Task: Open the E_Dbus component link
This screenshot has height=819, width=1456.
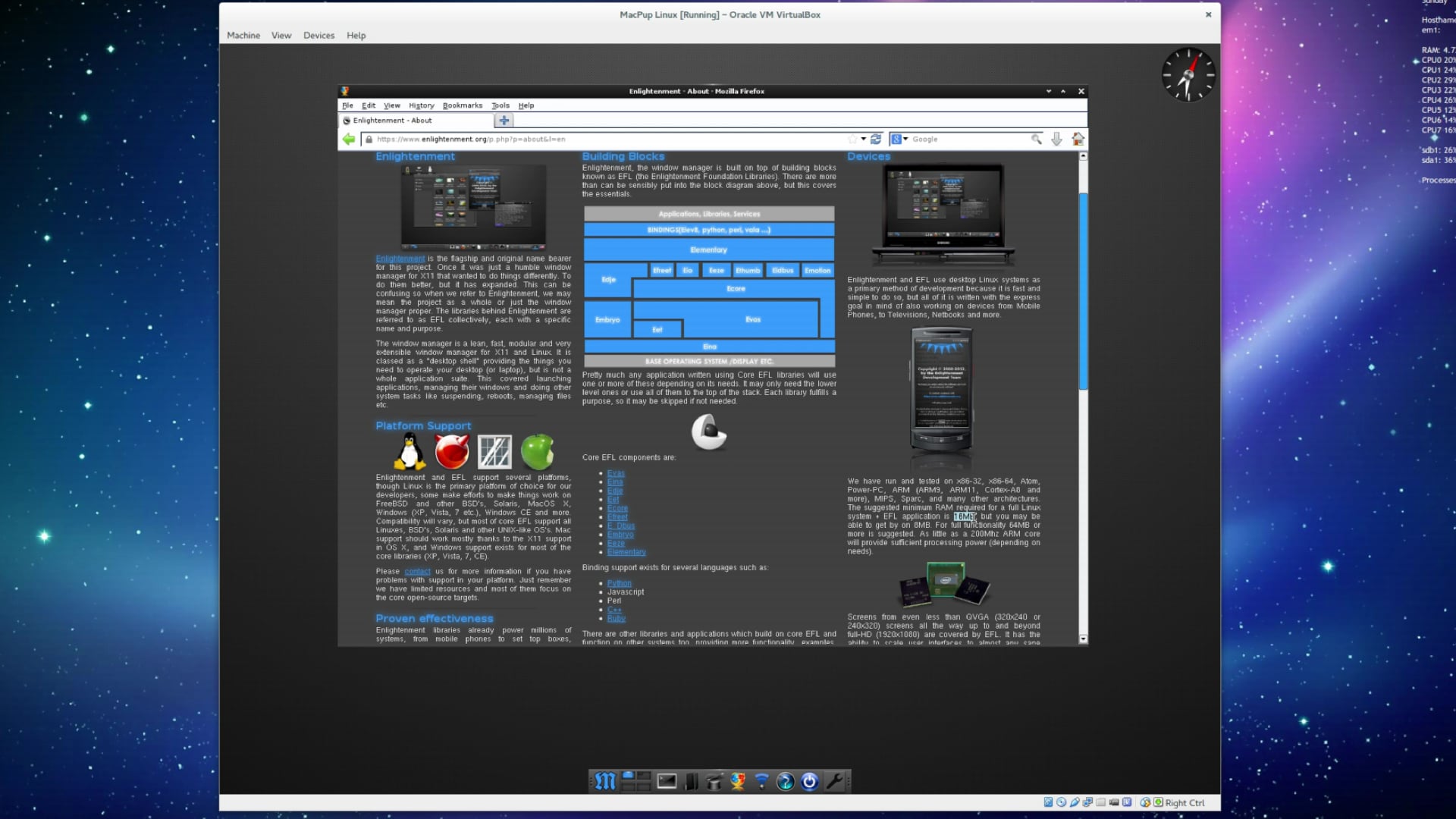Action: [621, 526]
